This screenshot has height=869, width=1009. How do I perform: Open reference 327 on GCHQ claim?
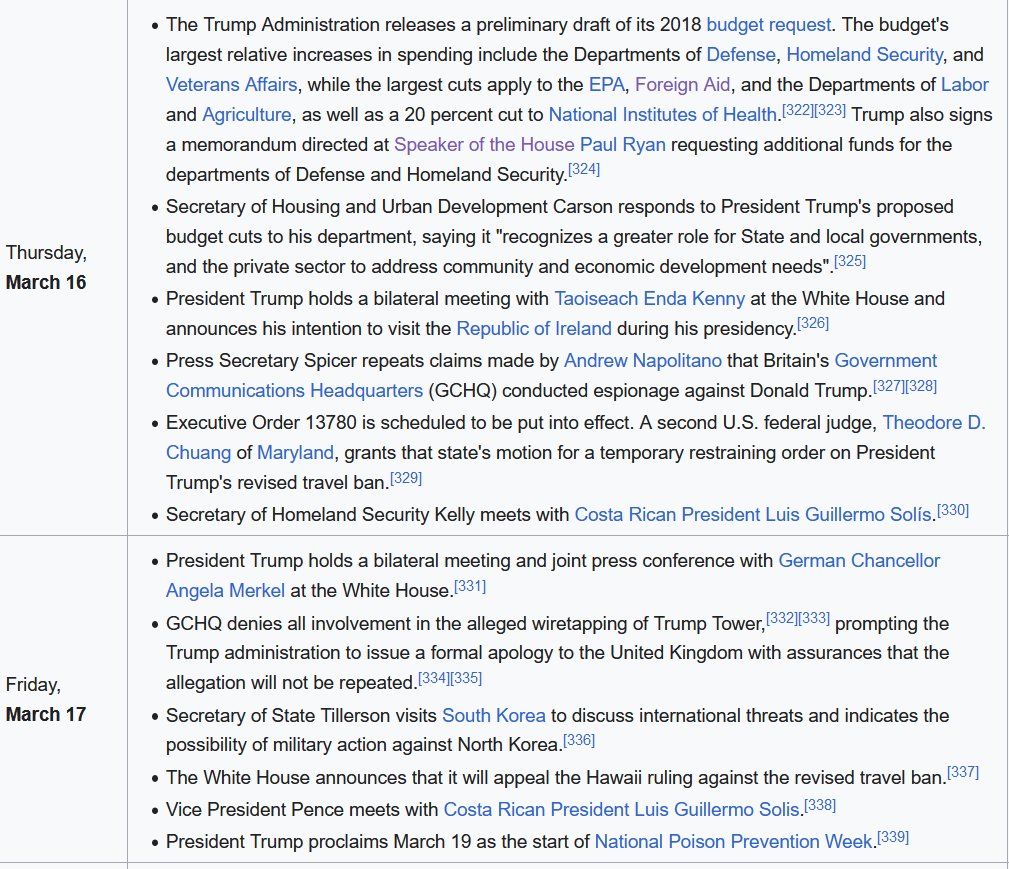pyautogui.click(x=889, y=386)
